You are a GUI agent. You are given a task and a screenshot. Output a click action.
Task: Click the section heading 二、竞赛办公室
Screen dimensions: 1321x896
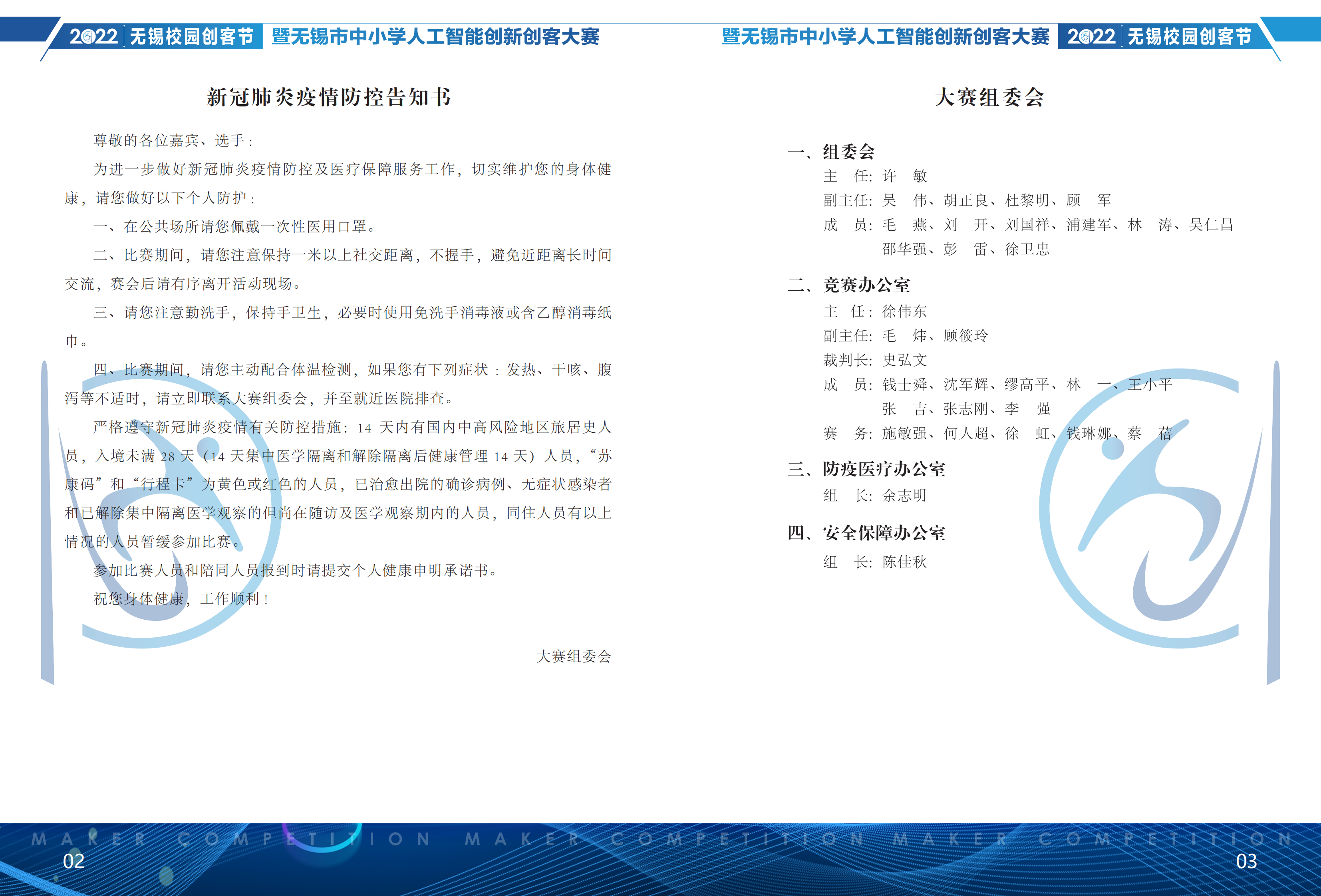pos(849,285)
